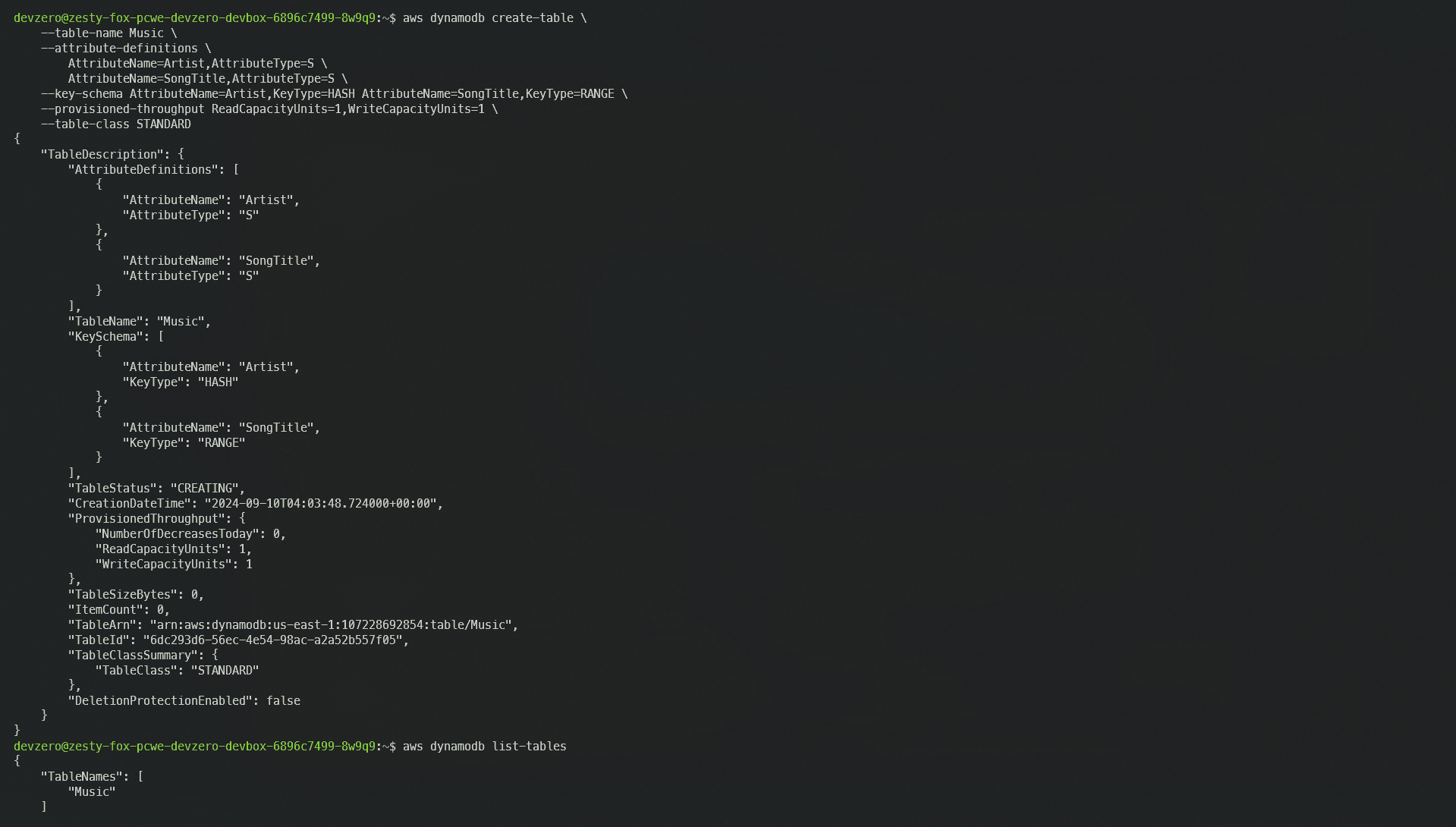
Task: Click the "CreationDateTime" value line
Action: (256, 504)
